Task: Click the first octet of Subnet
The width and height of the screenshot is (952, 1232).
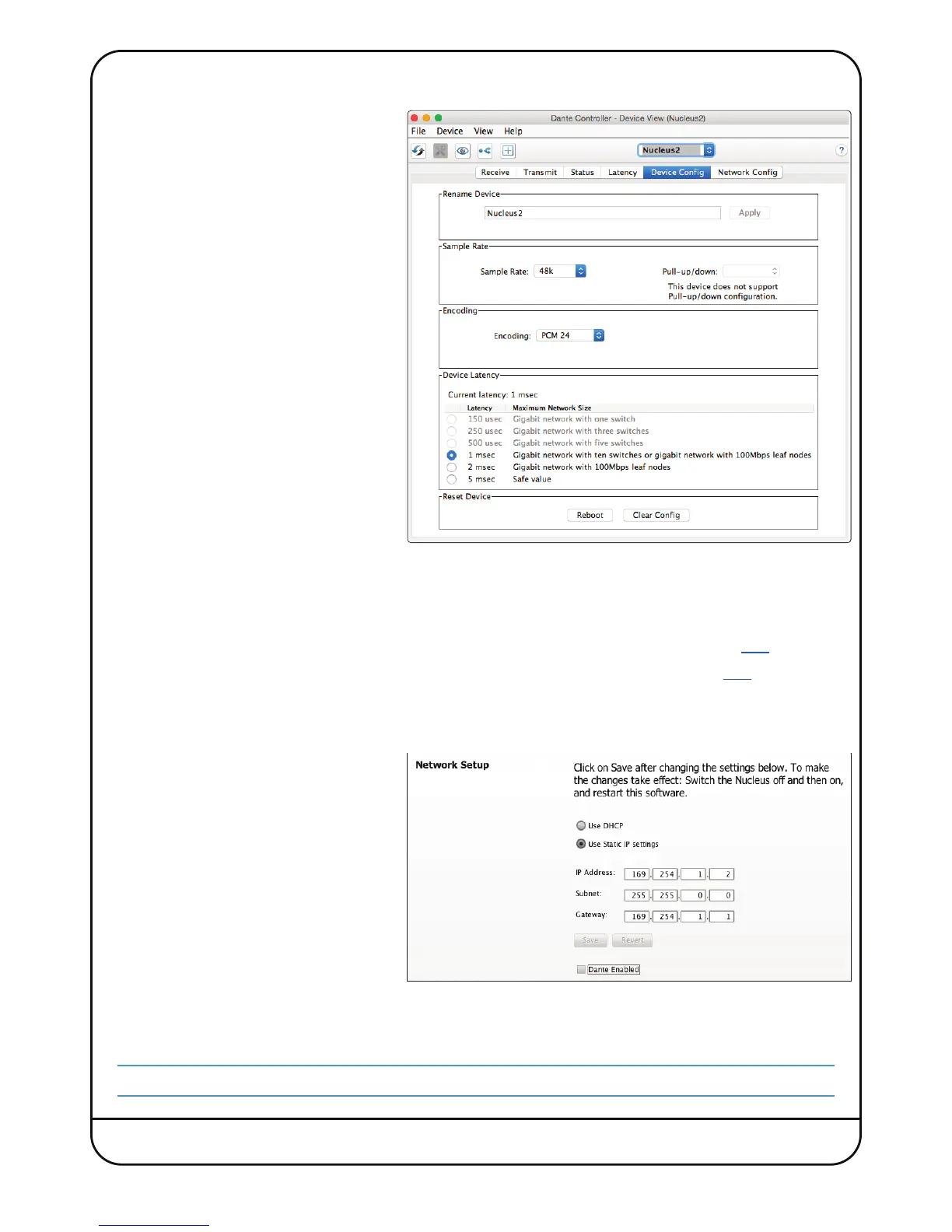Action: click(x=637, y=895)
